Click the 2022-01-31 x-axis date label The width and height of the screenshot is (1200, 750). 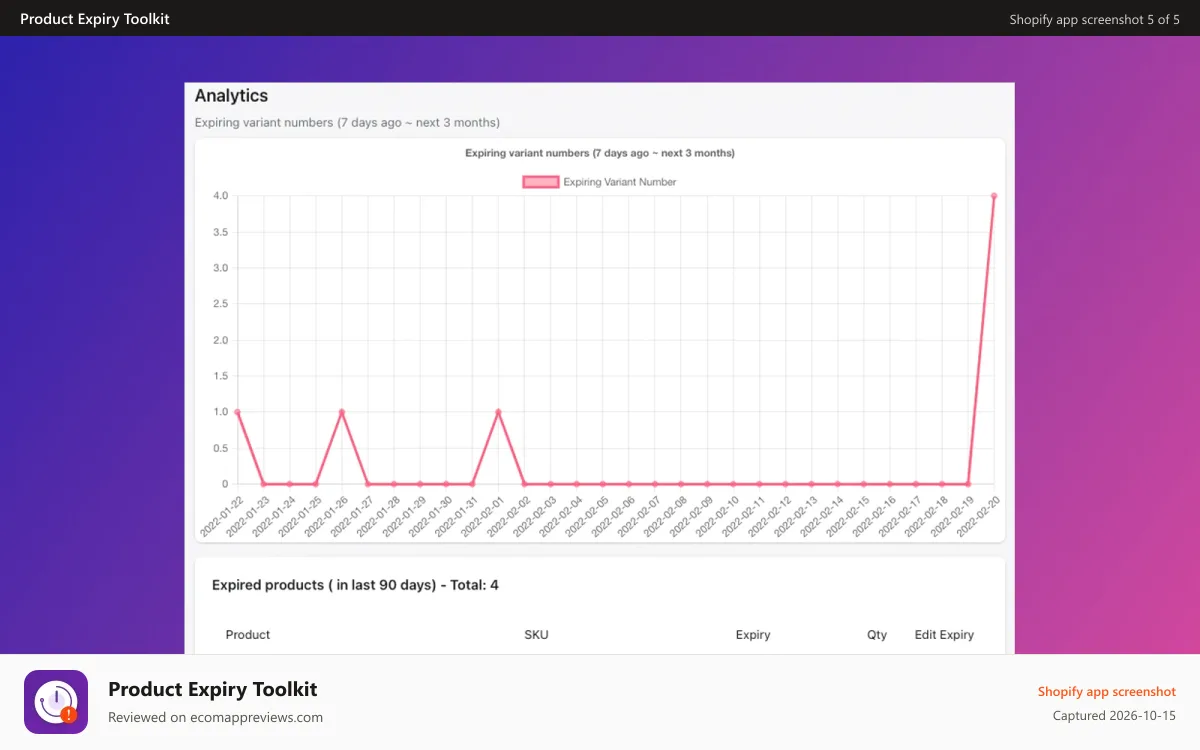457,515
